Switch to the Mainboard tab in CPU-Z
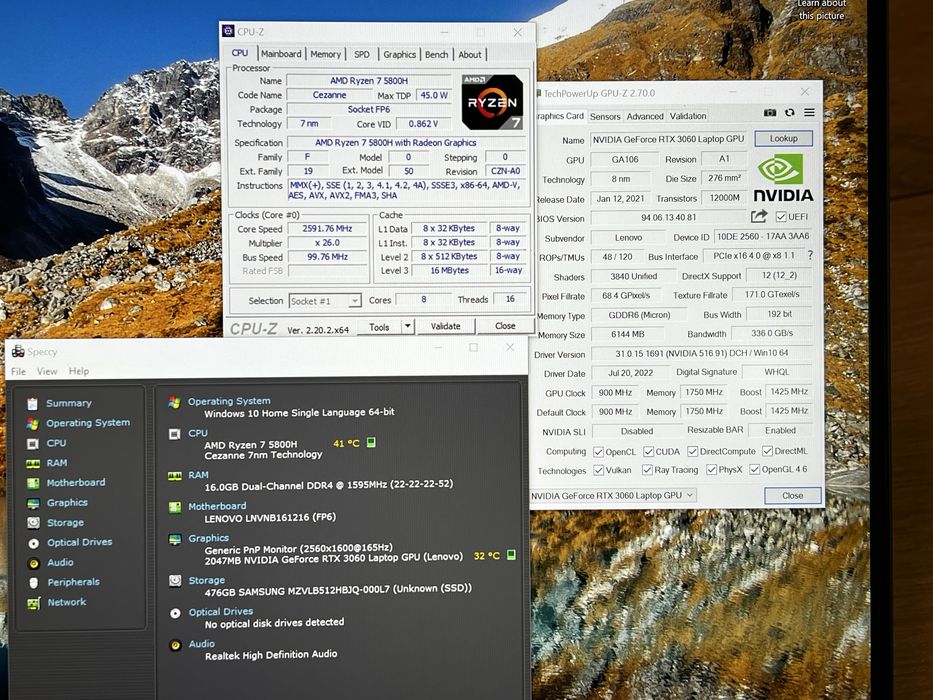Viewport: 933px width, 700px height. click(x=281, y=54)
